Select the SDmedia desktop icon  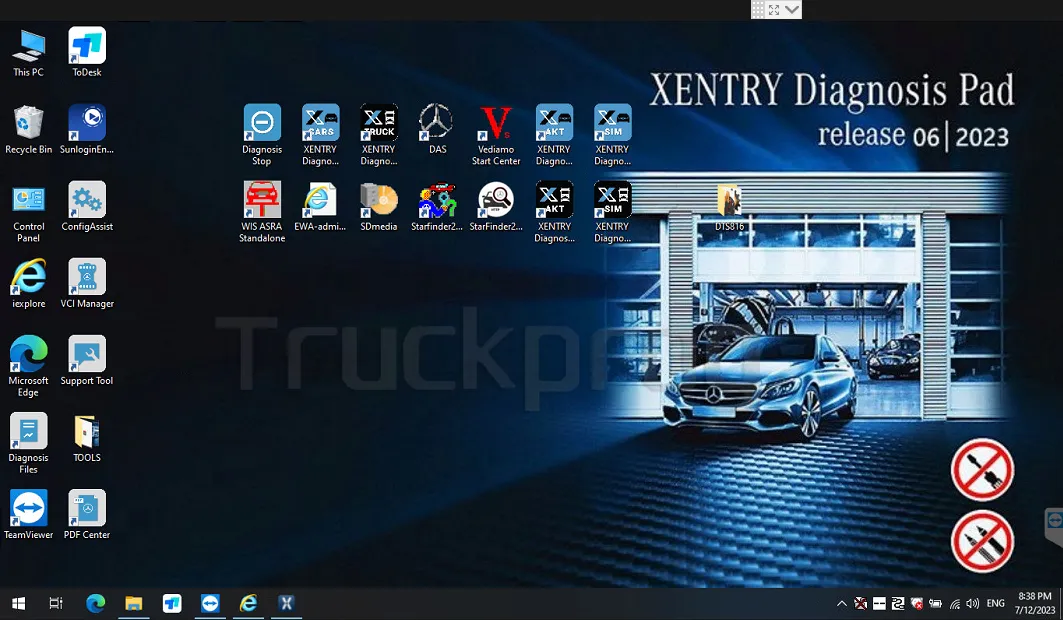point(378,200)
